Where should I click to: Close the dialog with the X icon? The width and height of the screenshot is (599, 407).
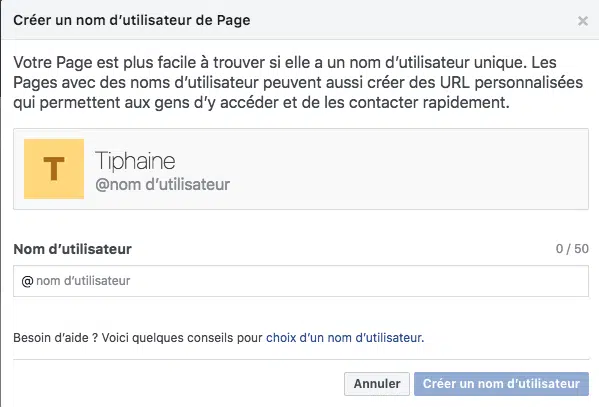click(583, 21)
